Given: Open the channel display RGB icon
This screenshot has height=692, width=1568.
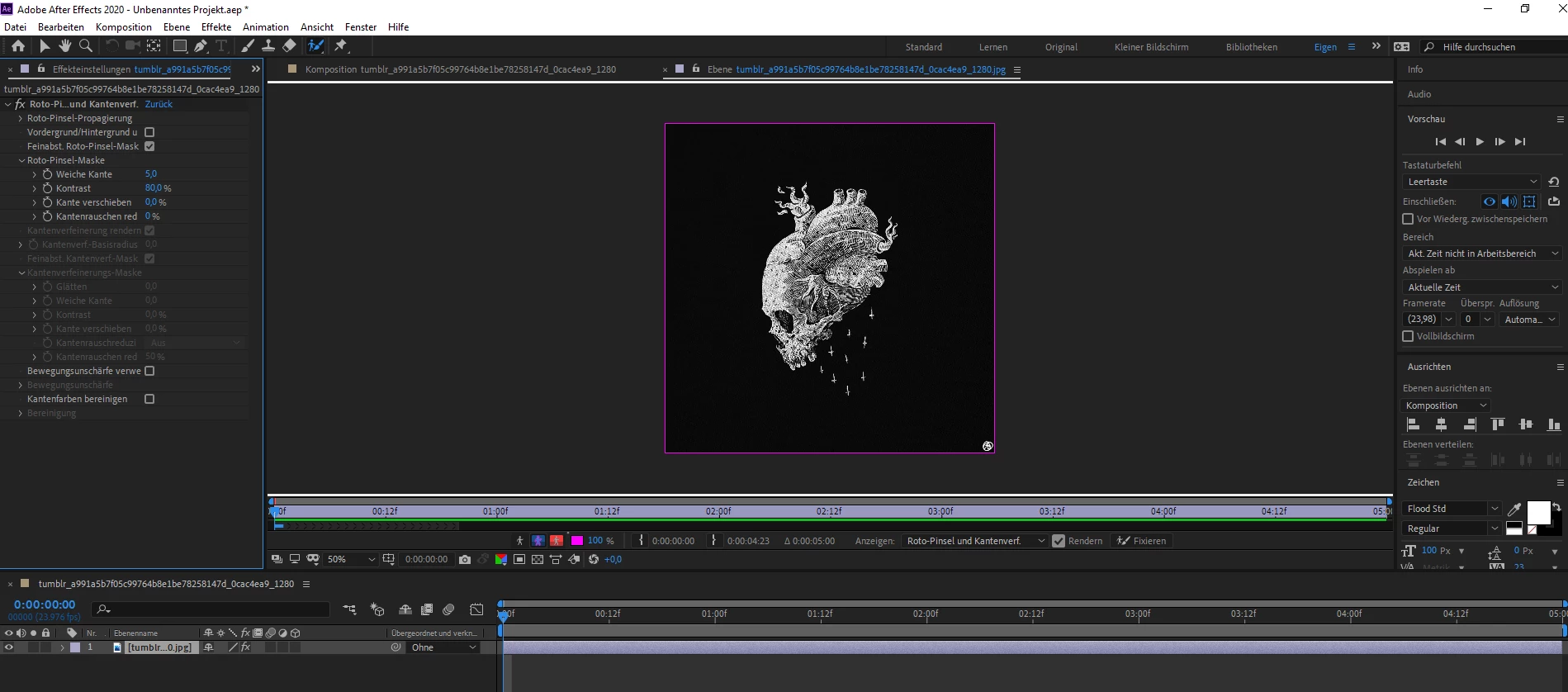Looking at the screenshot, I should point(501,560).
